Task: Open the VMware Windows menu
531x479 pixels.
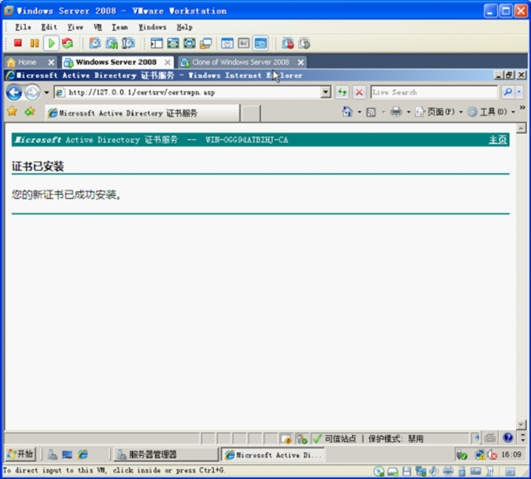Action: tap(152, 27)
